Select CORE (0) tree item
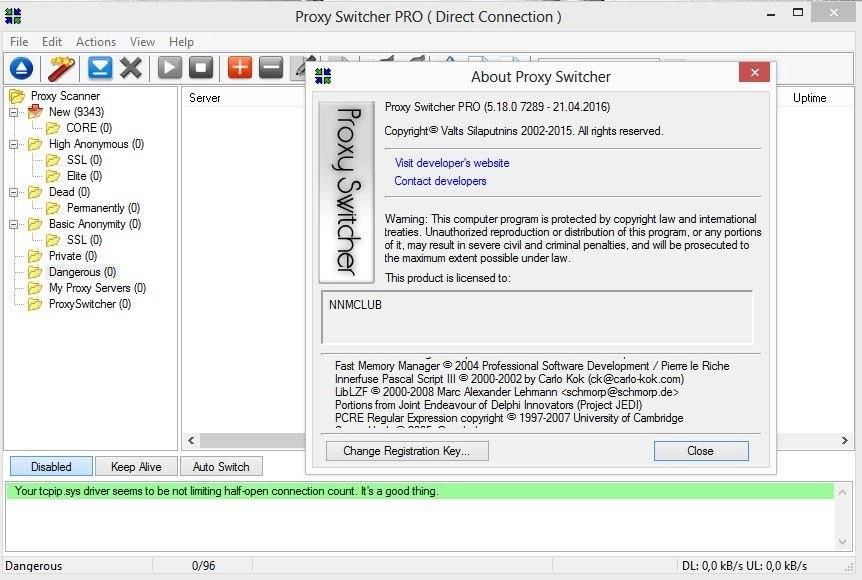The width and height of the screenshot is (862, 580). (89, 128)
